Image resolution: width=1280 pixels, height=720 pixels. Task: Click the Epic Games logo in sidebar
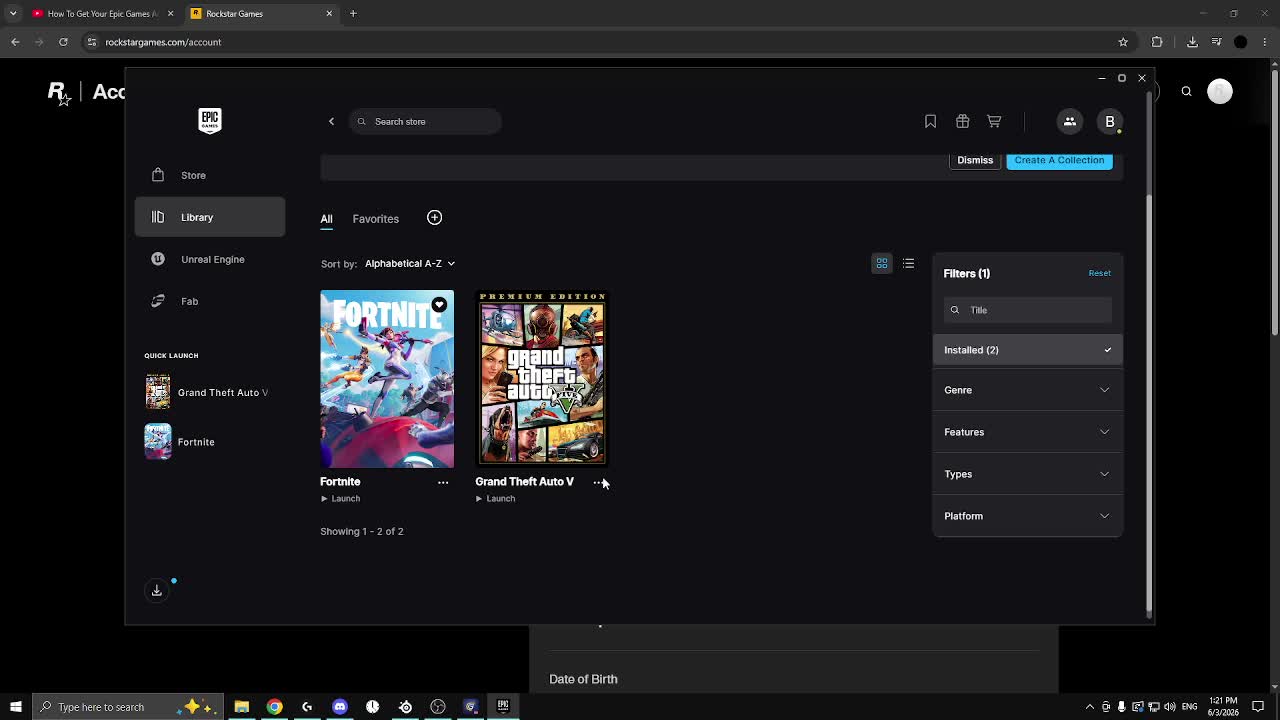210,121
